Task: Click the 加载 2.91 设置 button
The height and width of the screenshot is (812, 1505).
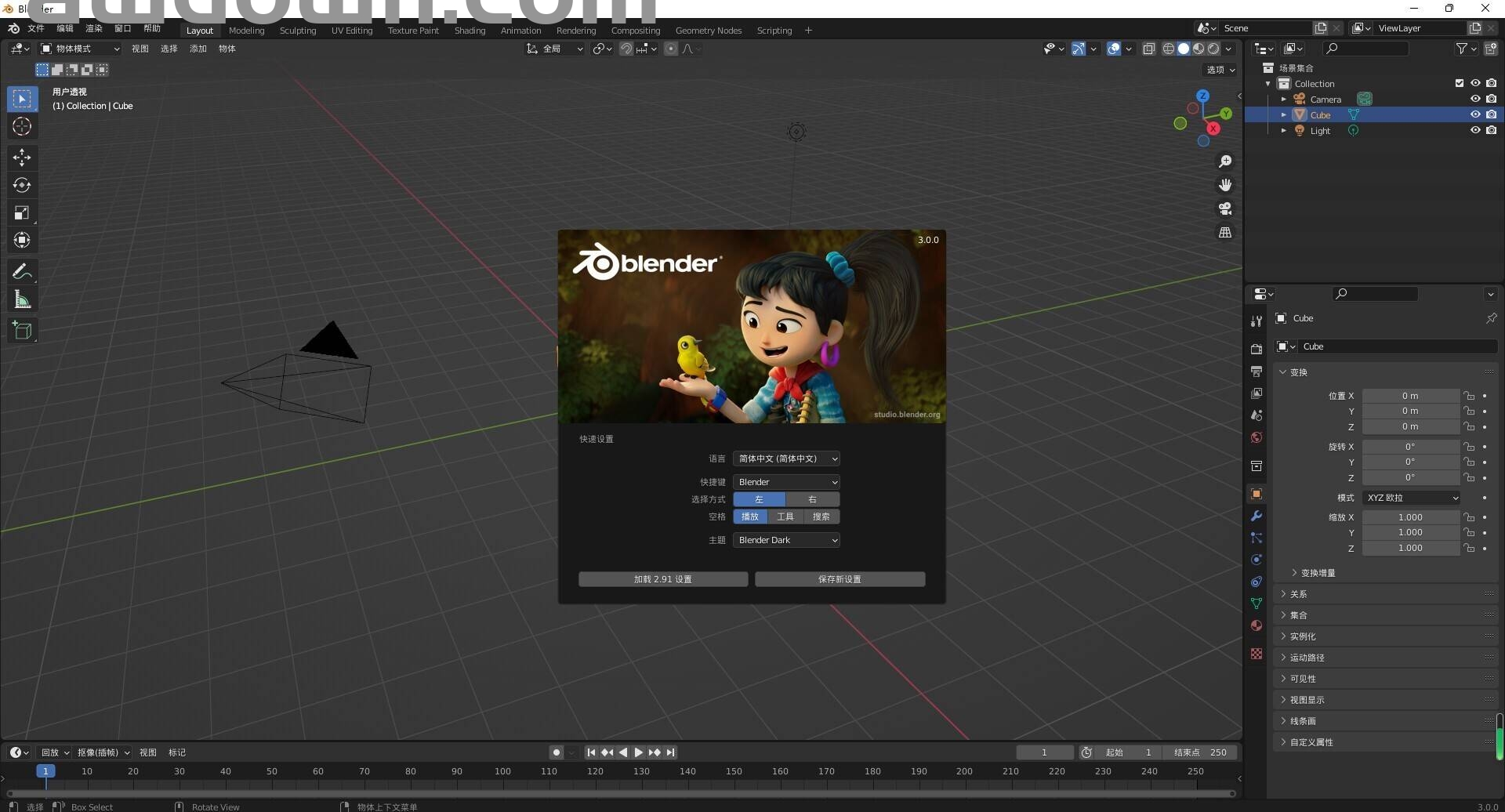Action: (x=663, y=579)
